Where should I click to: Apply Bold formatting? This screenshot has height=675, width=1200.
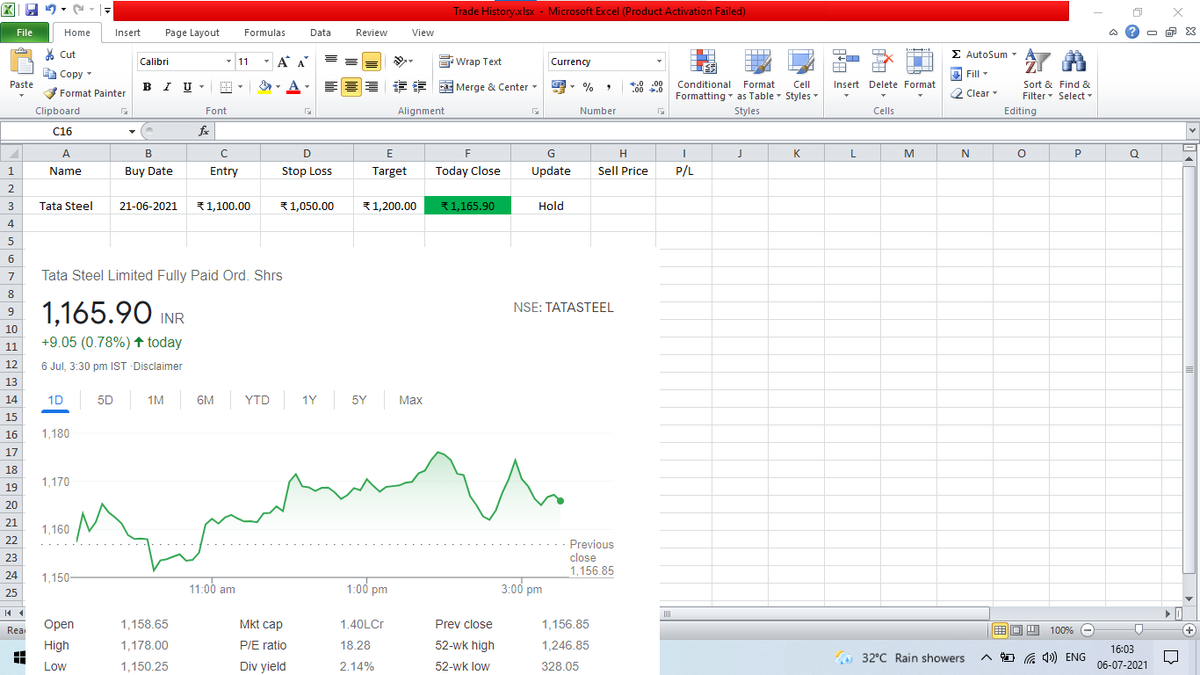click(x=147, y=87)
